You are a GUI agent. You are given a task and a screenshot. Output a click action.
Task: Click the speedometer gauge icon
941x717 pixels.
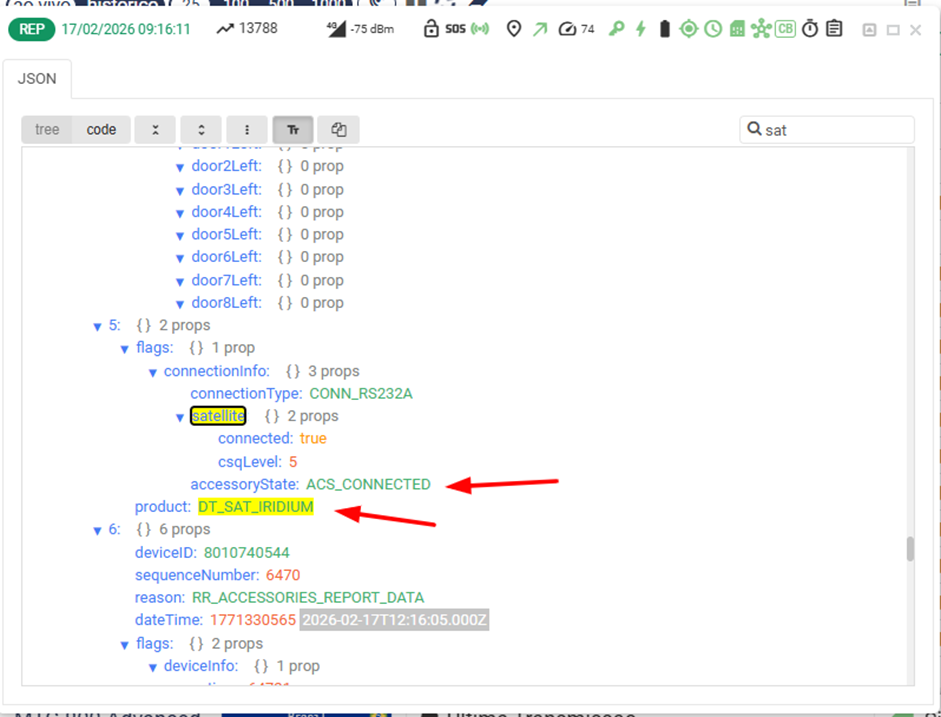click(567, 29)
